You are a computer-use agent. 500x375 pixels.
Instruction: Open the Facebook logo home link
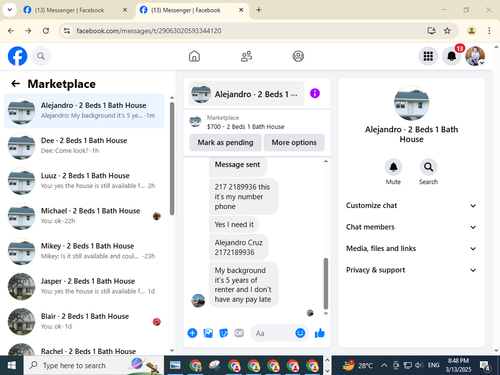17,56
